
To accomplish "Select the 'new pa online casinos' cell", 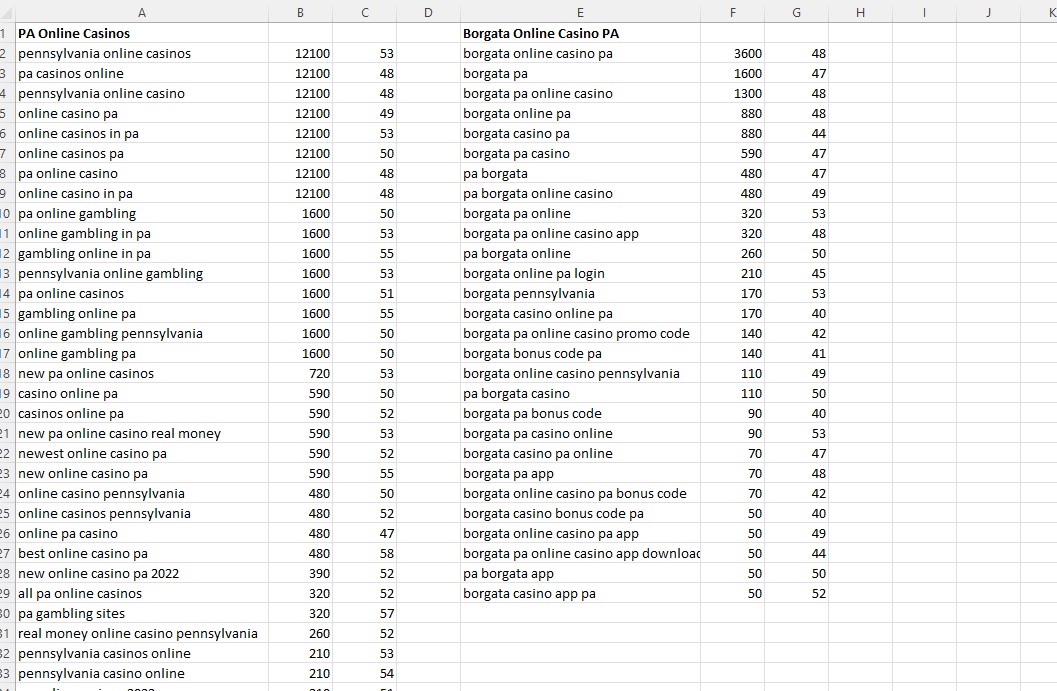I will (x=142, y=373).
